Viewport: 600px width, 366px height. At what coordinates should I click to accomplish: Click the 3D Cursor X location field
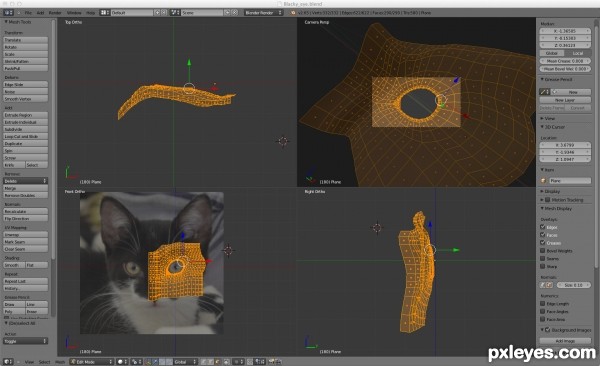[565, 145]
